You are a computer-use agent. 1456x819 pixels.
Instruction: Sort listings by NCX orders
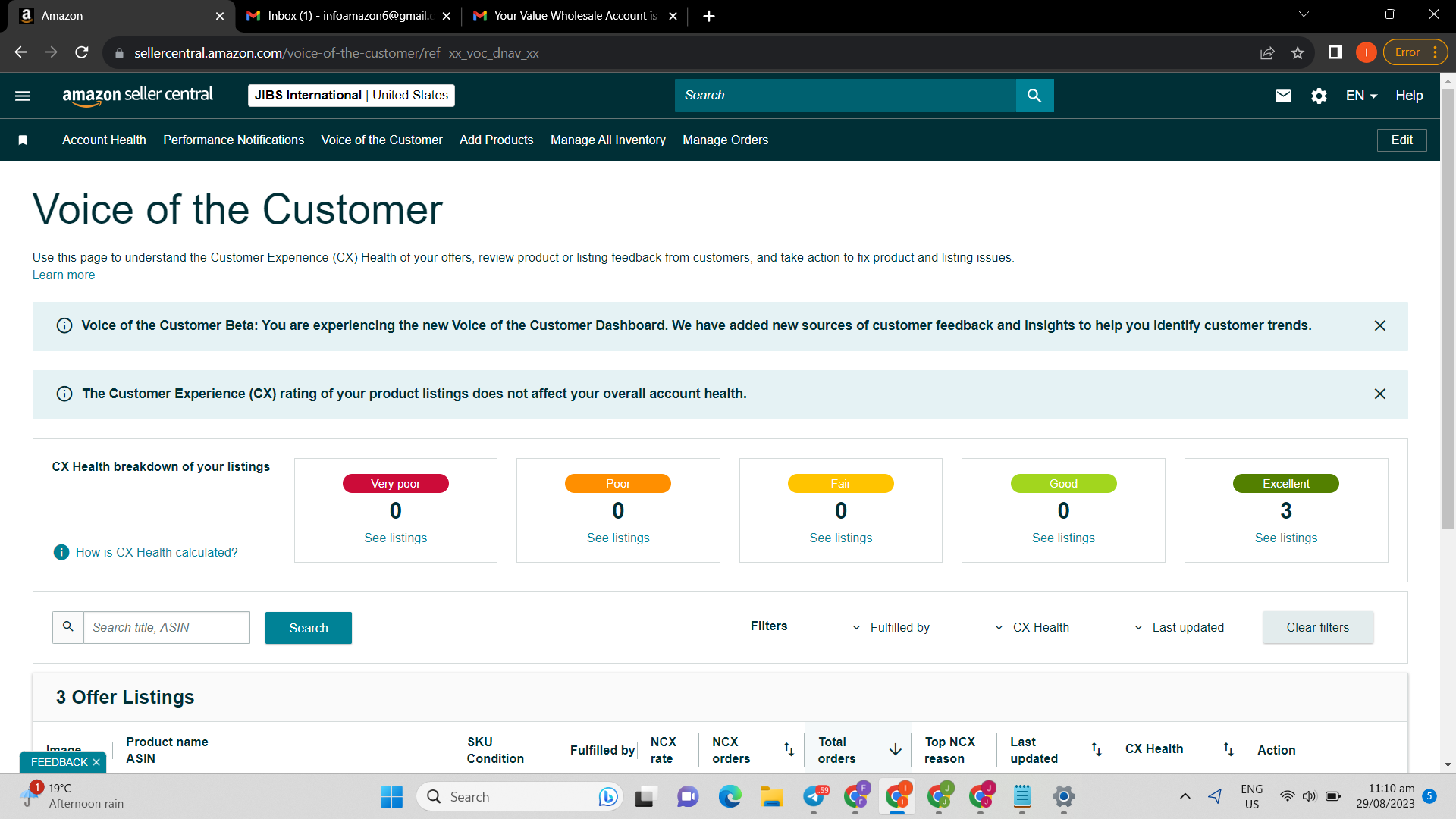pos(789,750)
